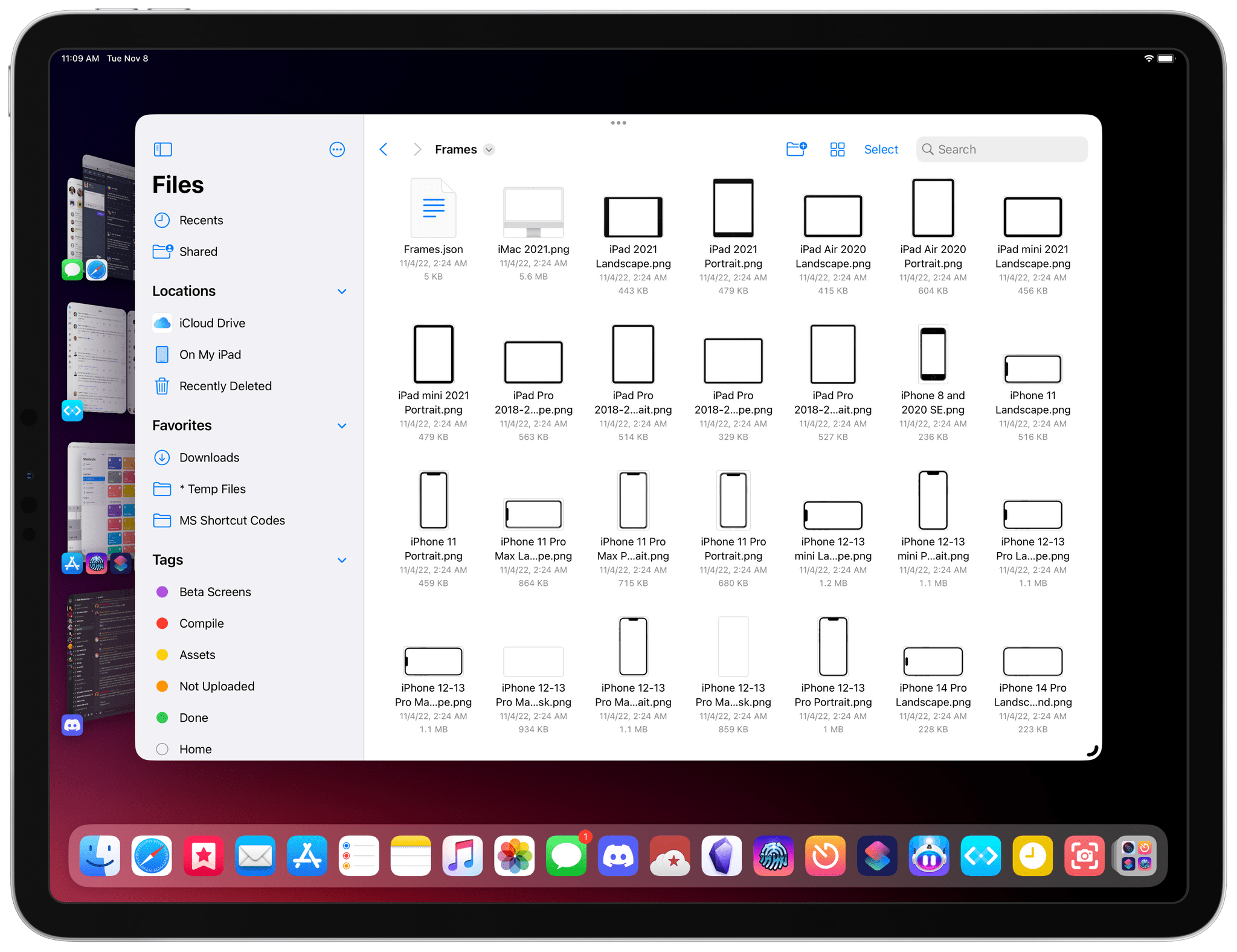Open iMac 2021.png thumbnail
Screen dimensions: 1237x952
[533, 212]
